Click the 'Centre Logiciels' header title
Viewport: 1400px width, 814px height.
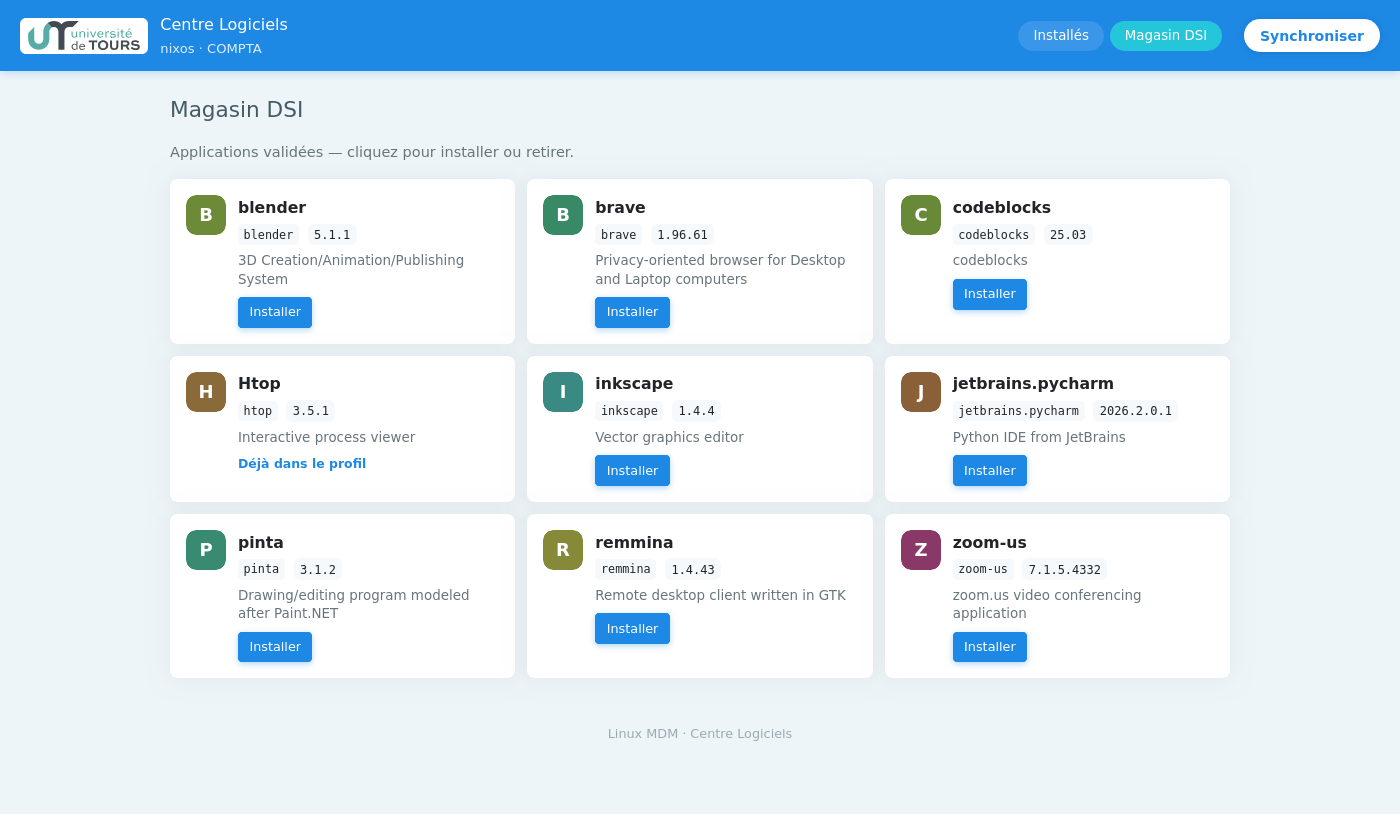(224, 25)
